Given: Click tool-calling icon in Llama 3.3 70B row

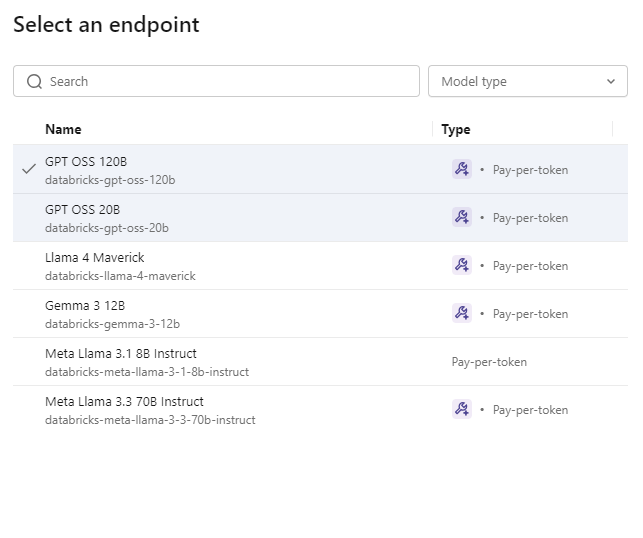Looking at the screenshot, I should click(x=462, y=409).
